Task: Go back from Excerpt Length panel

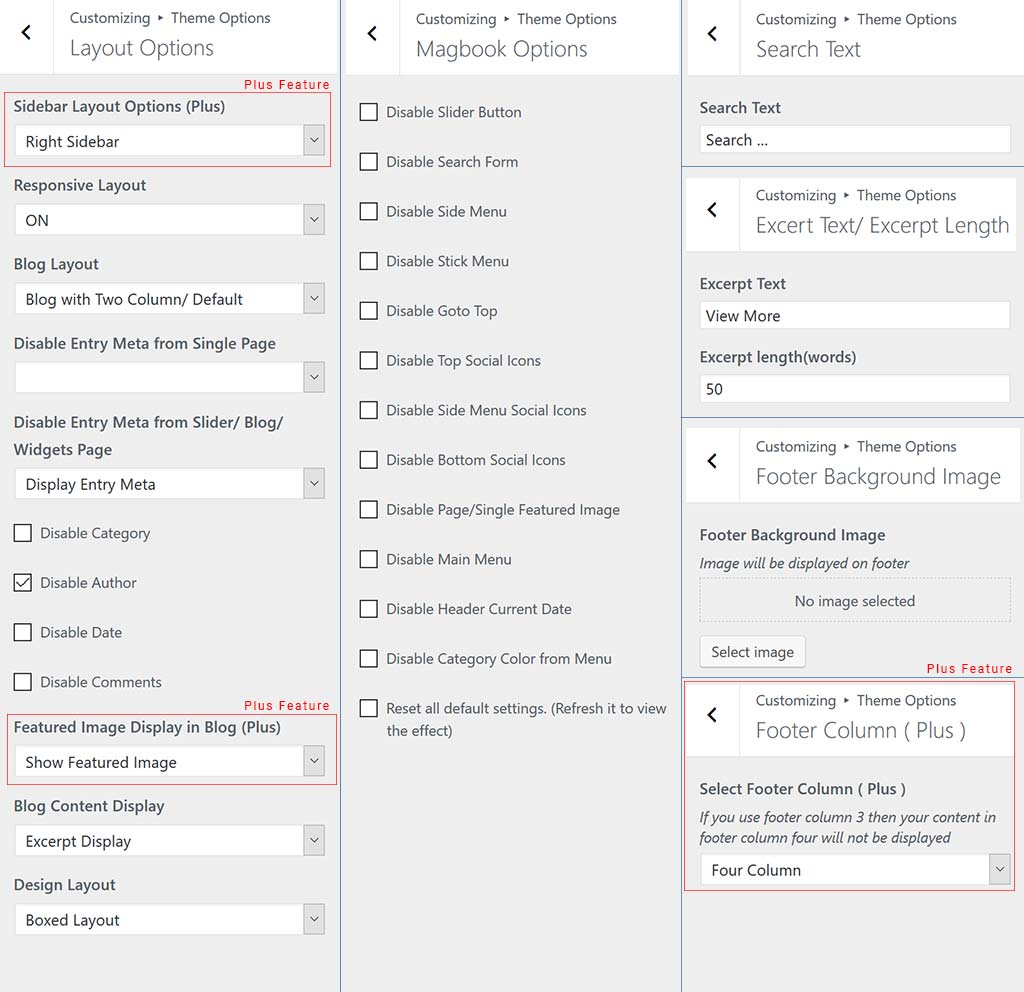Action: (712, 210)
